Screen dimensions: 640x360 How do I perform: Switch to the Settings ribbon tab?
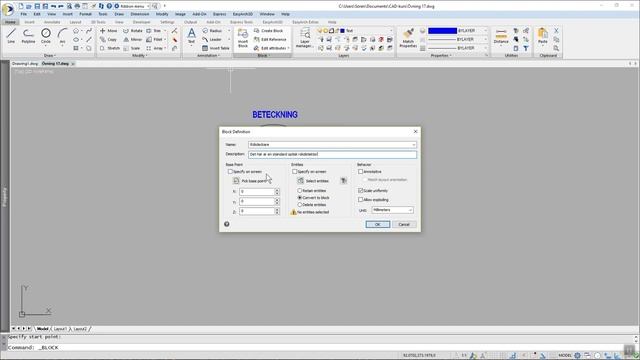(x=167, y=22)
